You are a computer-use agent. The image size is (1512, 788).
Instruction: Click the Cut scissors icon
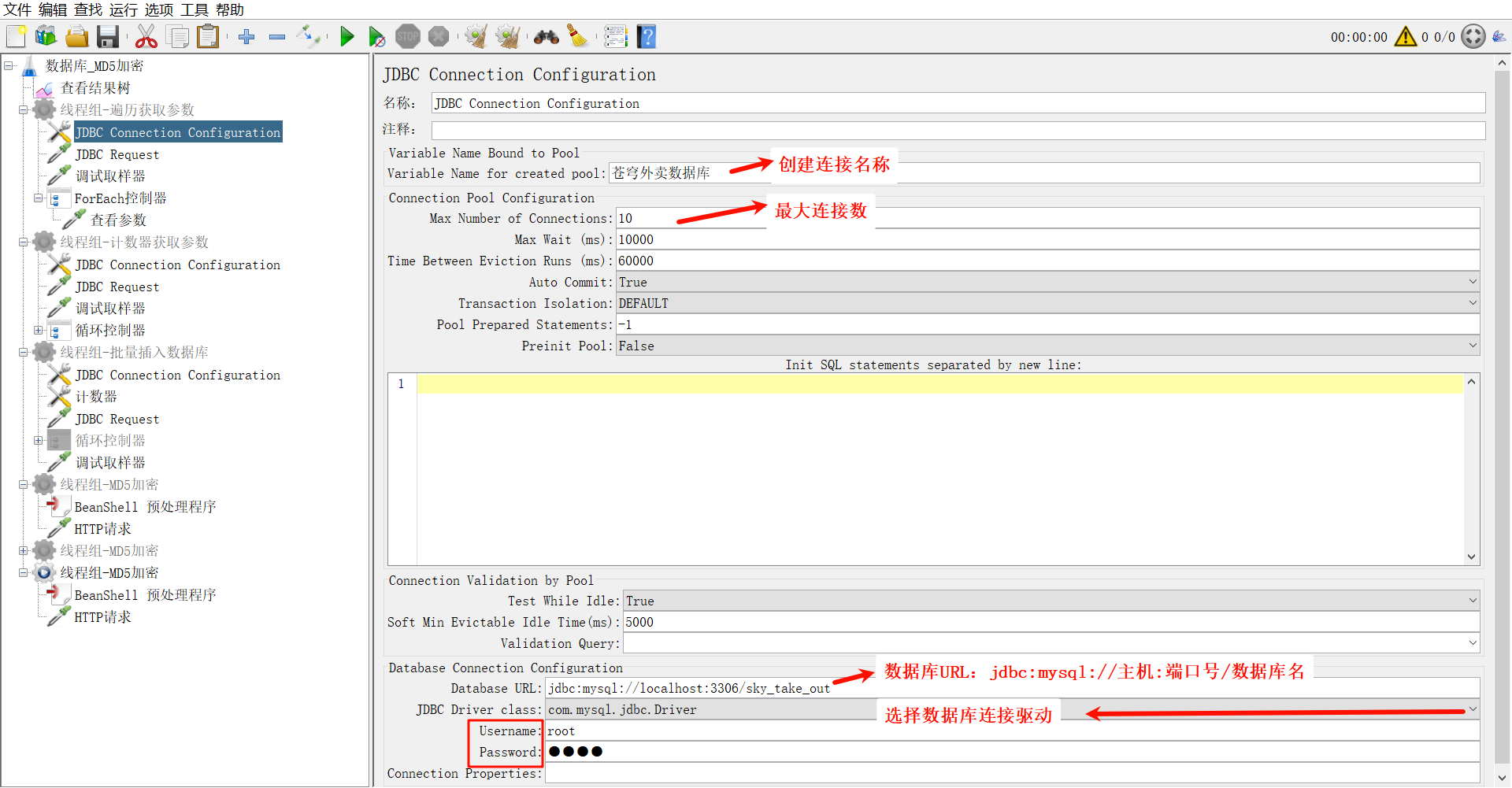[146, 36]
